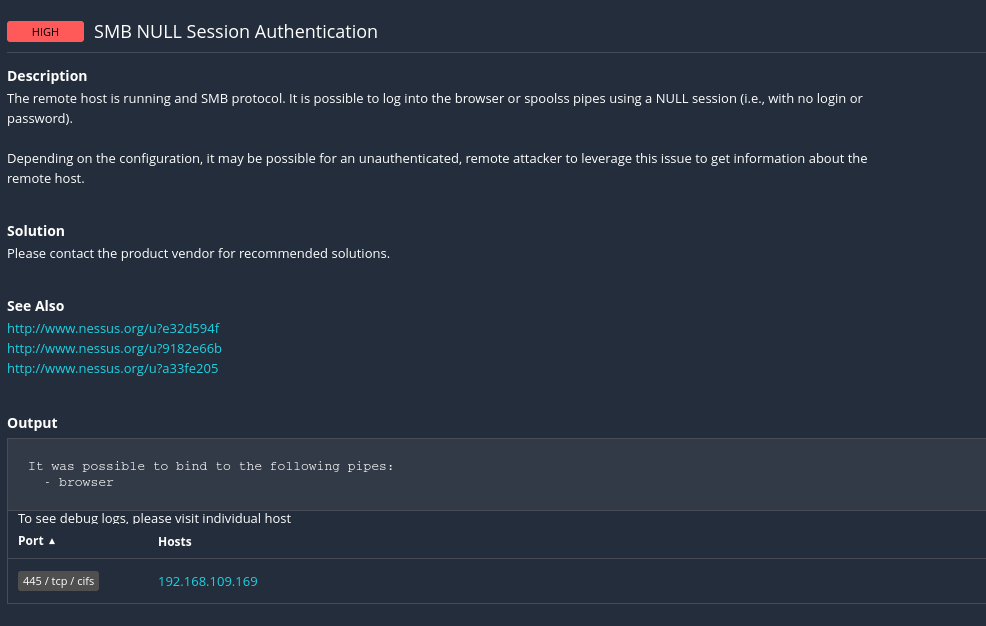Open the nessus.org u?e32d594f link
986x626 pixels.
click(x=113, y=328)
